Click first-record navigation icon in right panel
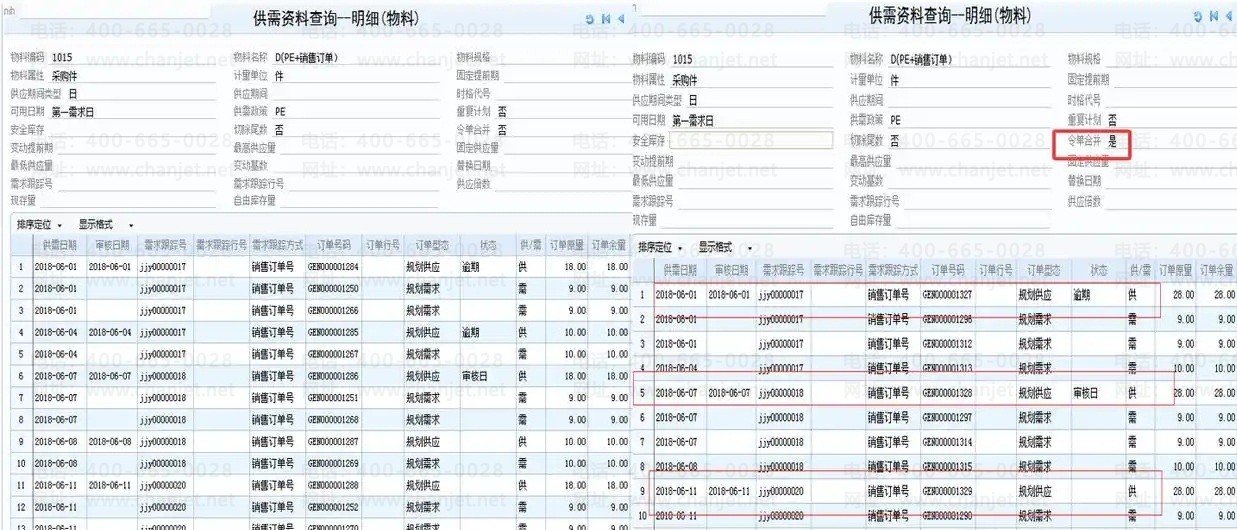The image size is (1237, 530). click(1213, 16)
